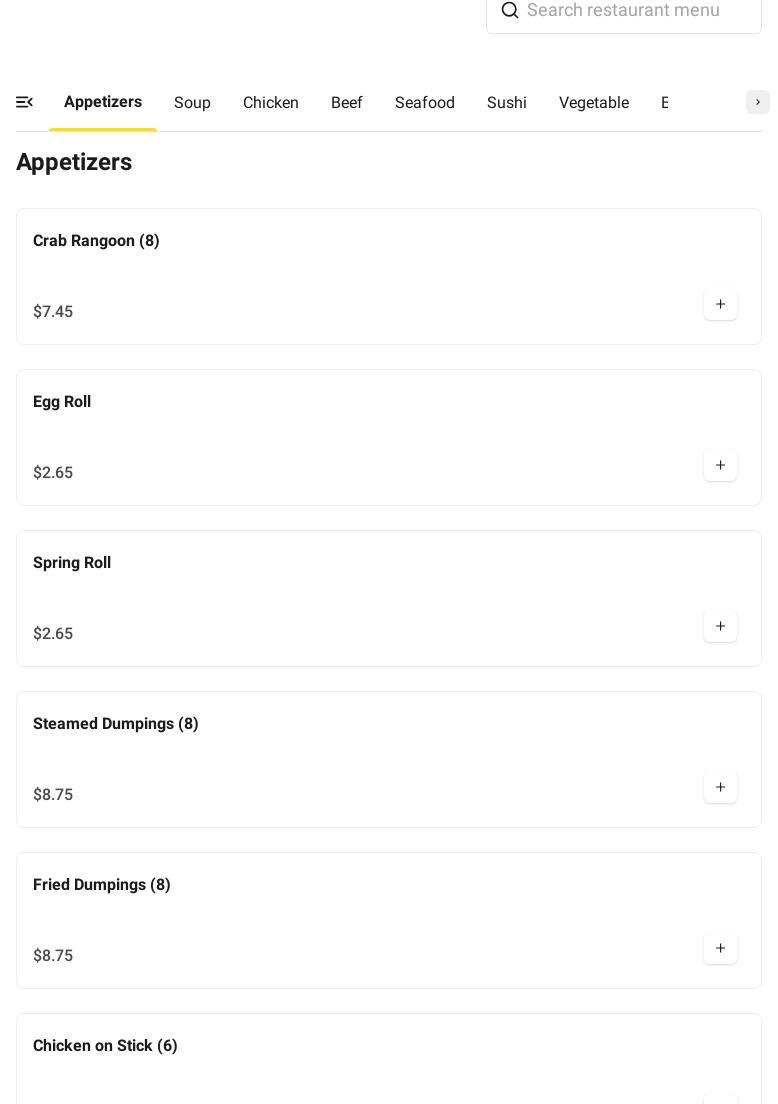Switch to the Chicken tab
The width and height of the screenshot is (778, 1104).
[271, 103]
